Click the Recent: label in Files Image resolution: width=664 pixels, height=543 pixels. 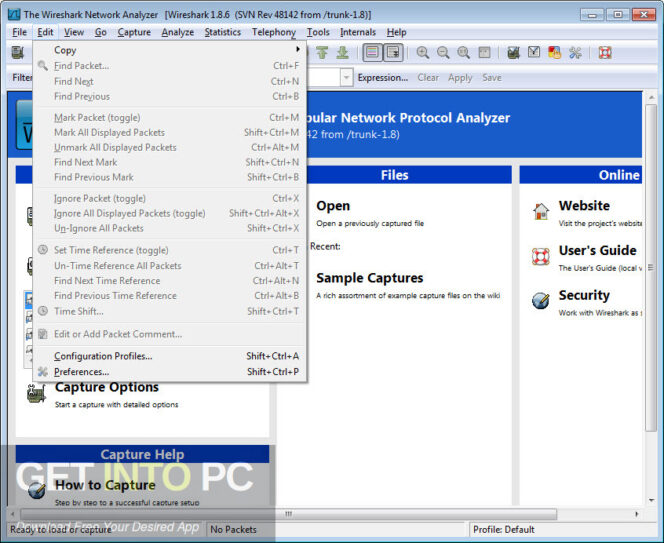(x=325, y=246)
